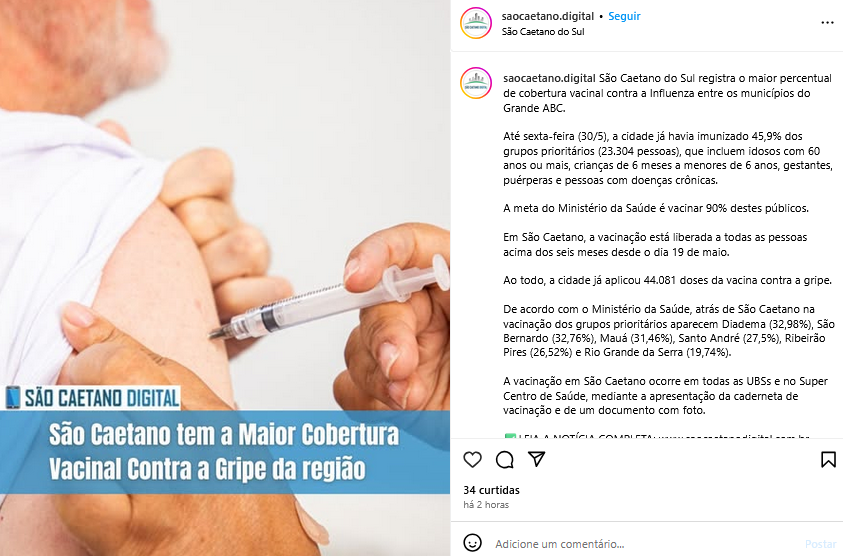
Task: Focus the "Adicione um comentário" field
Action: coord(645,544)
